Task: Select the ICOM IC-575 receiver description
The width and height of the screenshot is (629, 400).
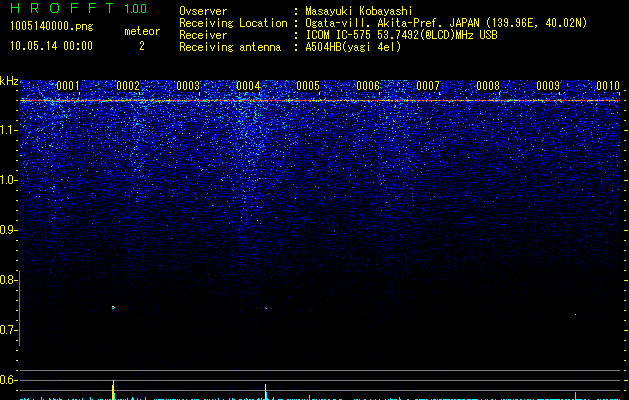Action: pos(401,35)
